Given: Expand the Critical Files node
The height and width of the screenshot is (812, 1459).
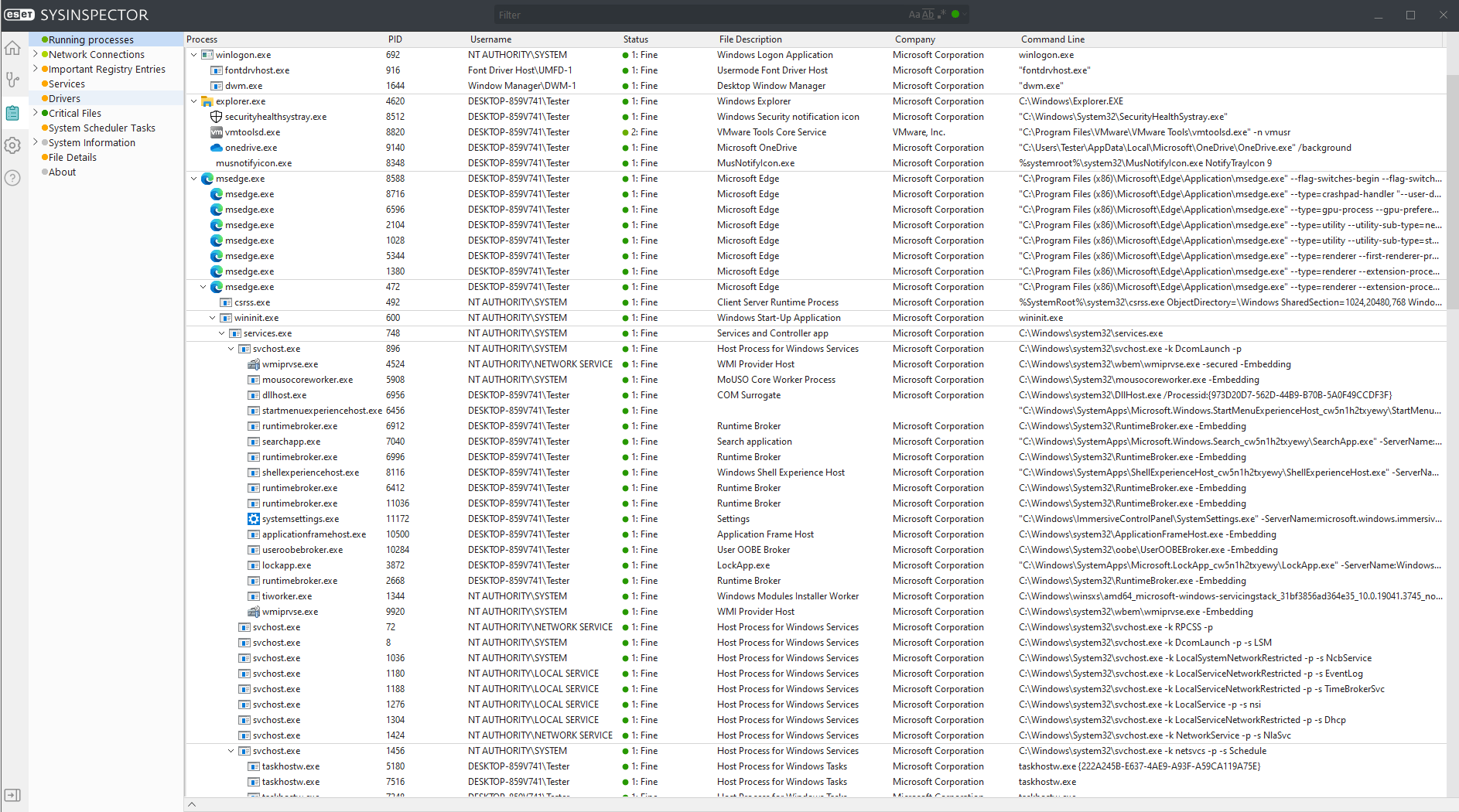Looking at the screenshot, I should point(35,113).
